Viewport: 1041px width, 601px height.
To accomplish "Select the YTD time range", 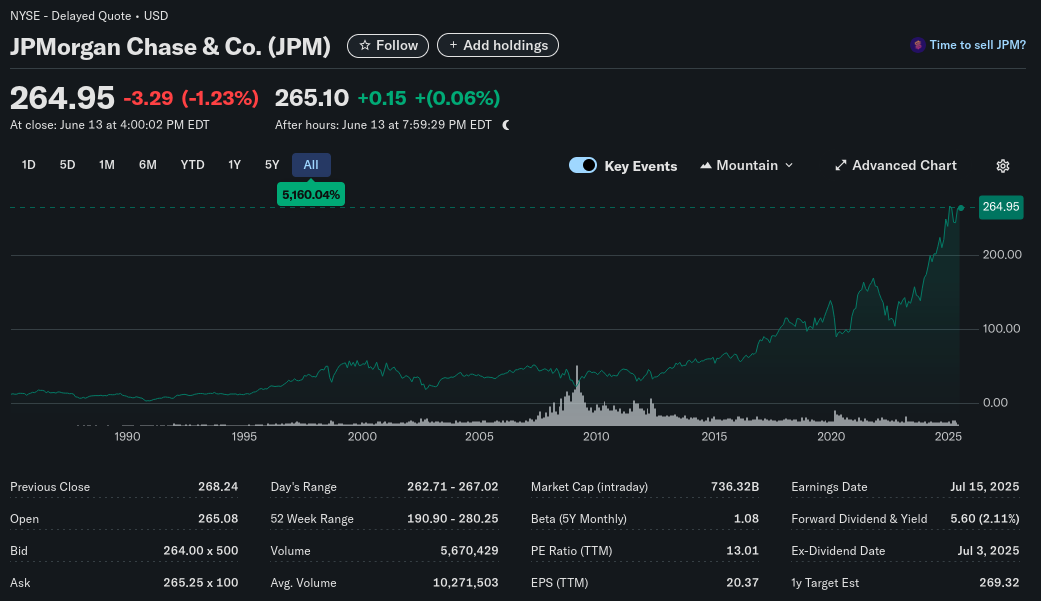I will click(x=193, y=165).
